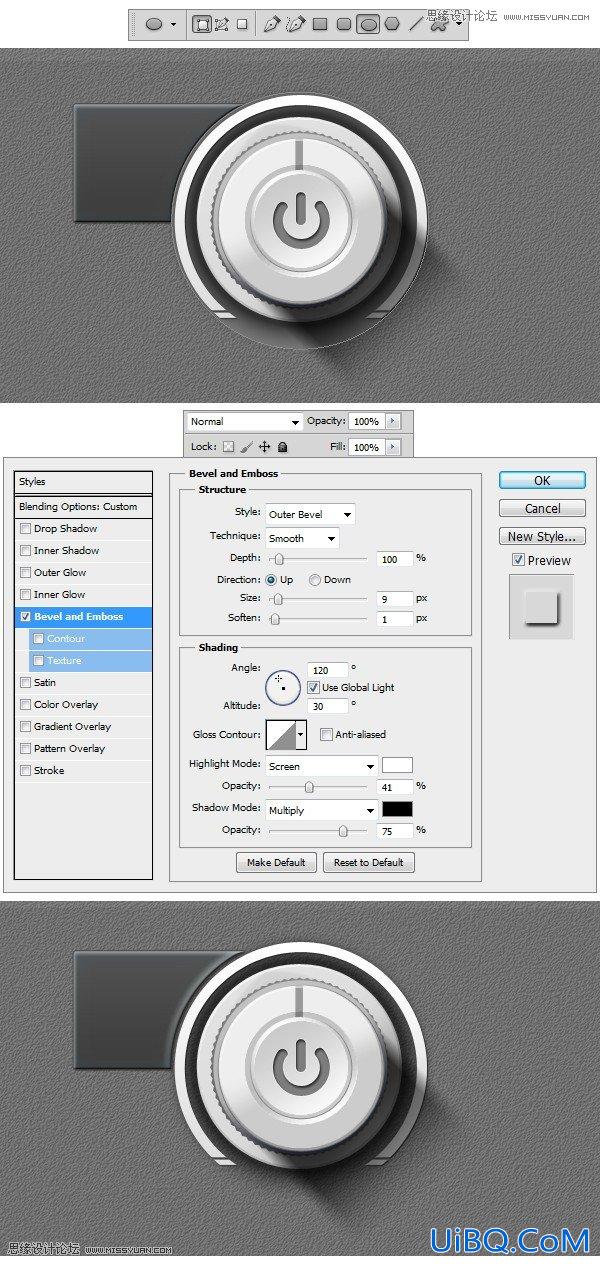Screen dimensions: 600x1265
Task: Click the black shadow color swatch
Action: tap(397, 809)
